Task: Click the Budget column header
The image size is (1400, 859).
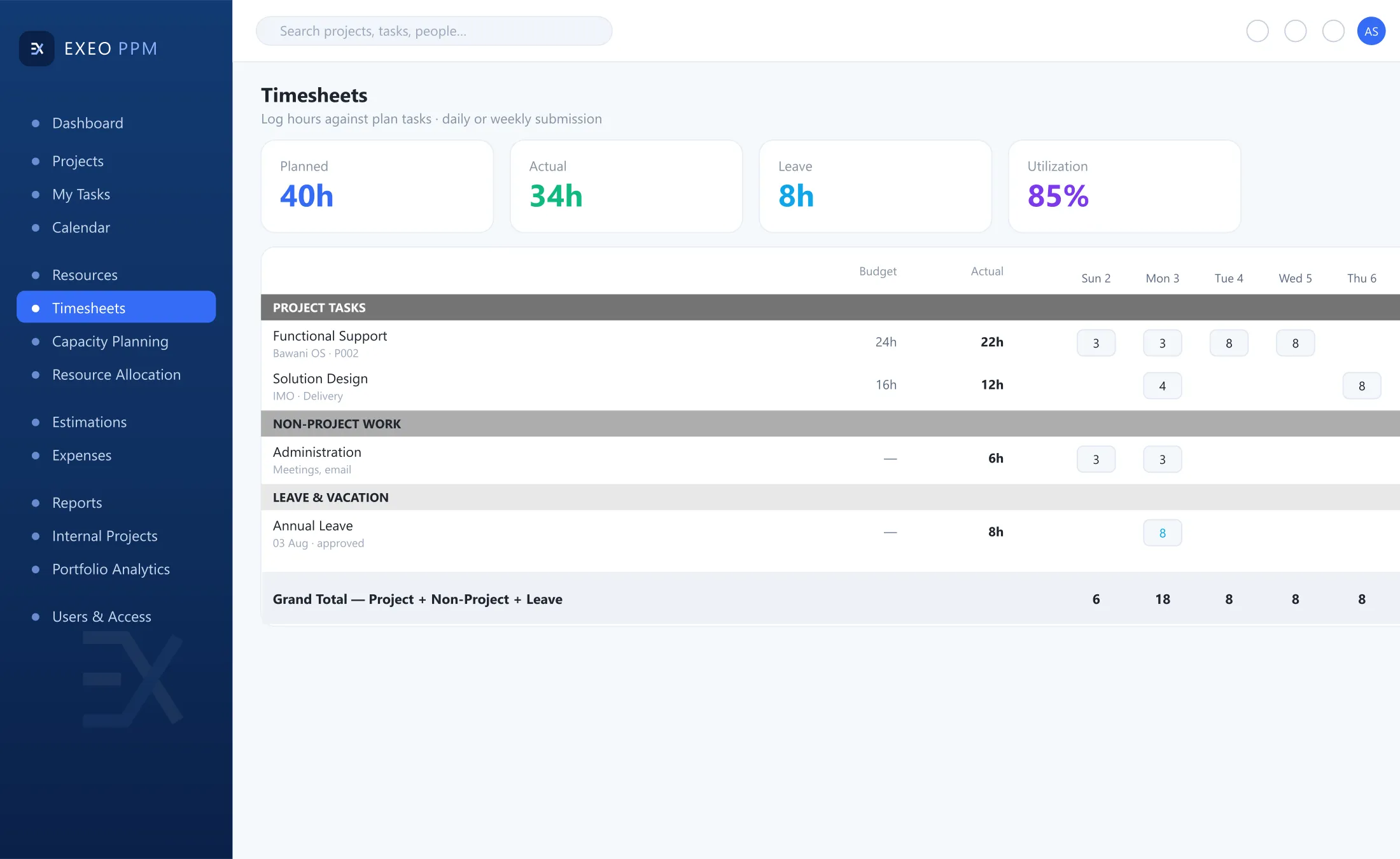Action: click(x=878, y=272)
